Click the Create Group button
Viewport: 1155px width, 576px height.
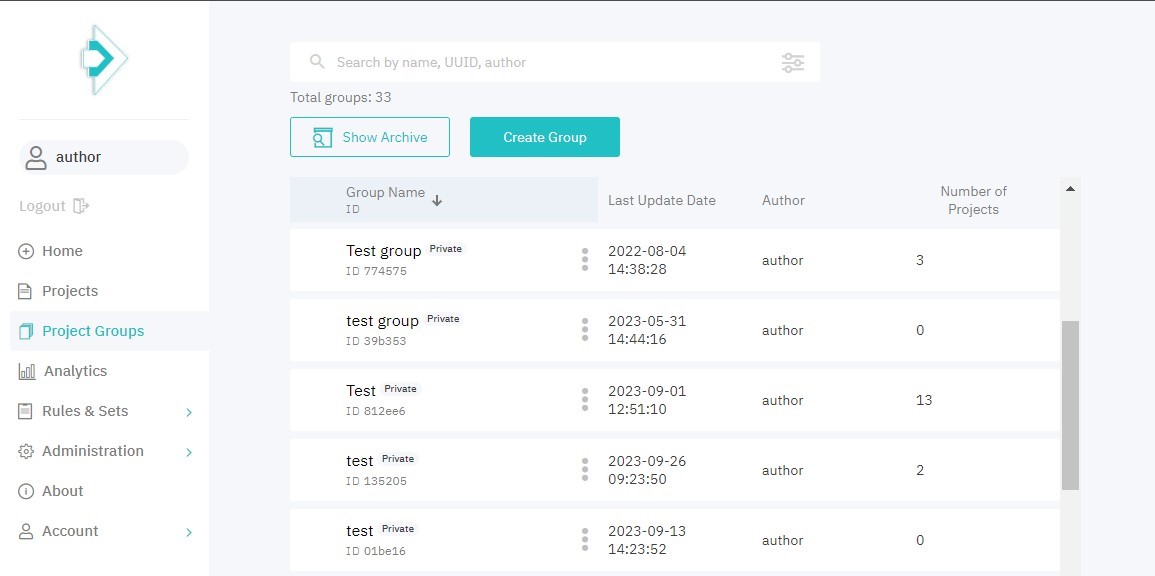coord(545,137)
